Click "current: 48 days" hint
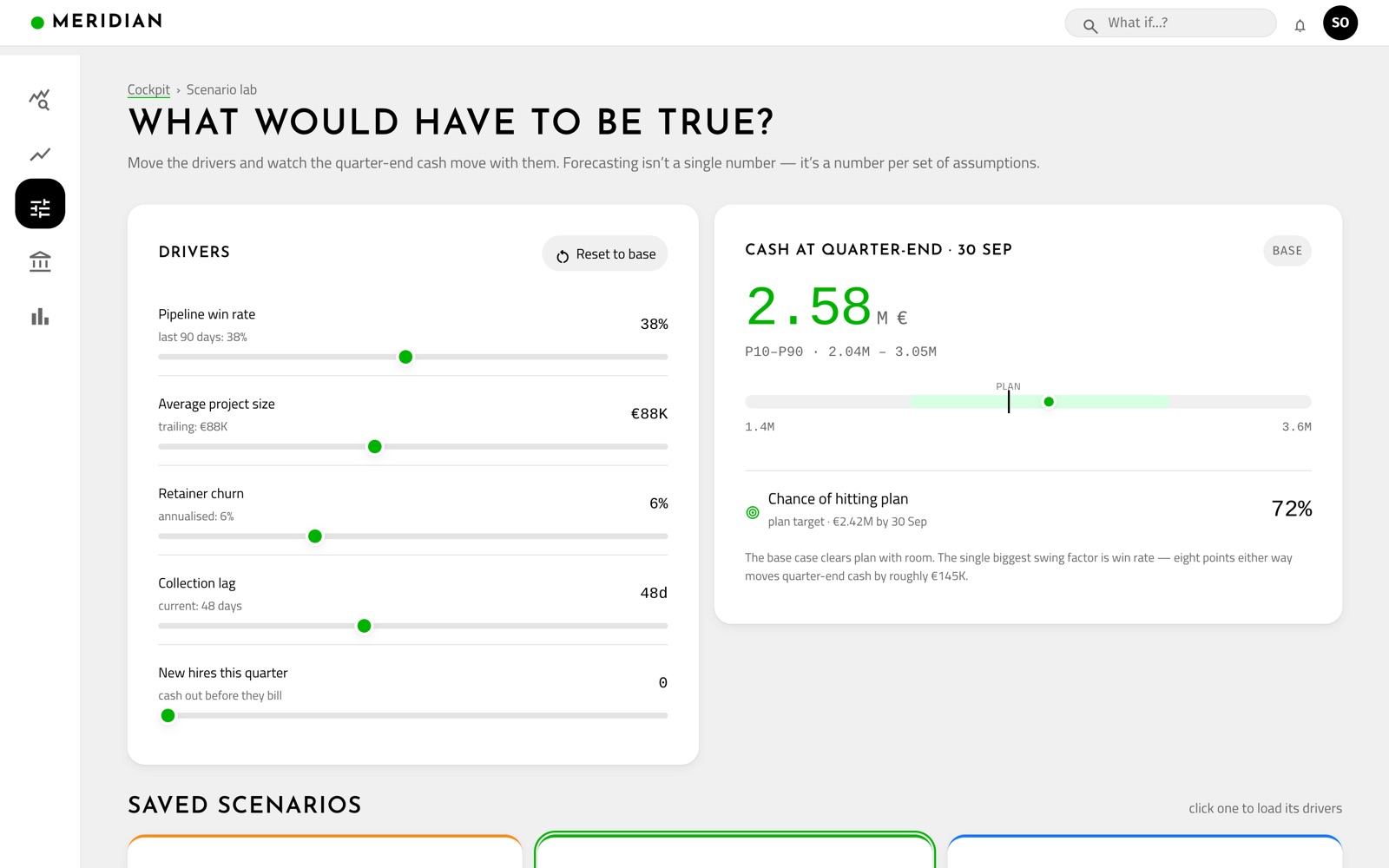This screenshot has width=1389, height=868. point(200,606)
